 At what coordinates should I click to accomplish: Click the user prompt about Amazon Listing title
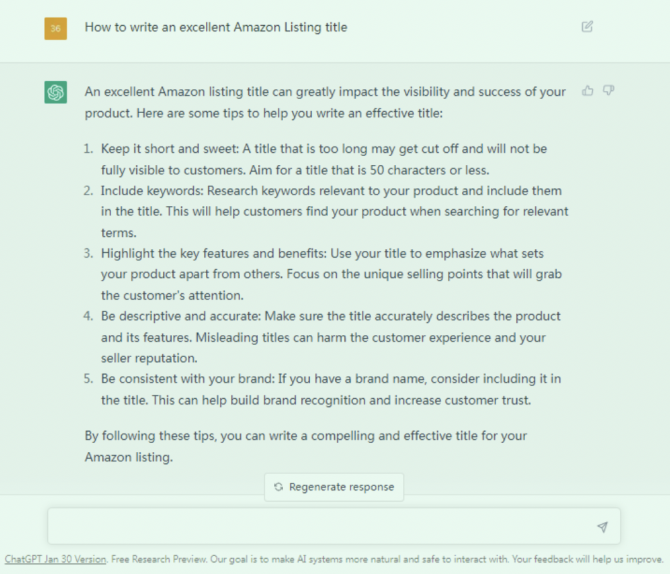click(x=216, y=27)
